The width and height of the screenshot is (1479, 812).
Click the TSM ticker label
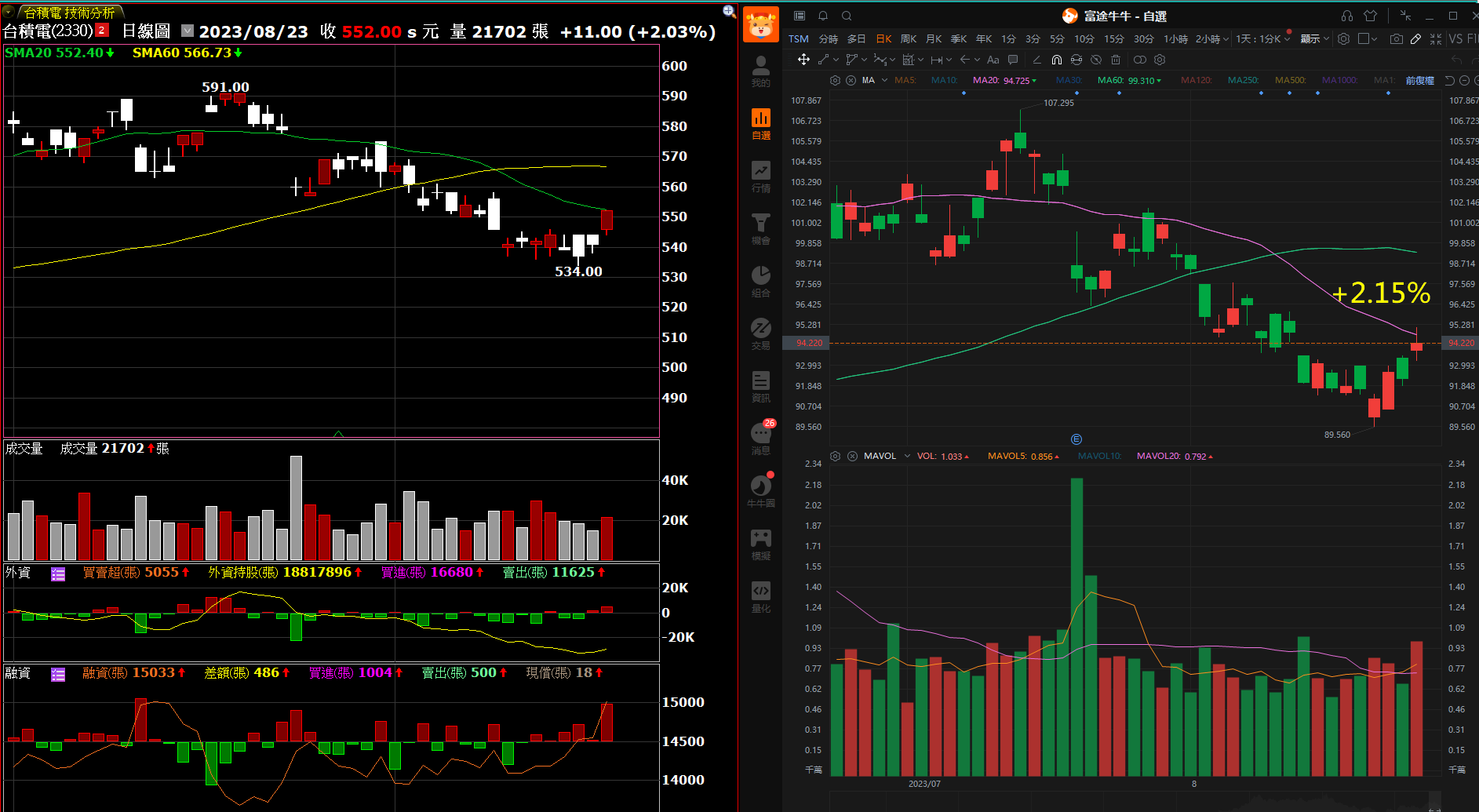point(799,38)
